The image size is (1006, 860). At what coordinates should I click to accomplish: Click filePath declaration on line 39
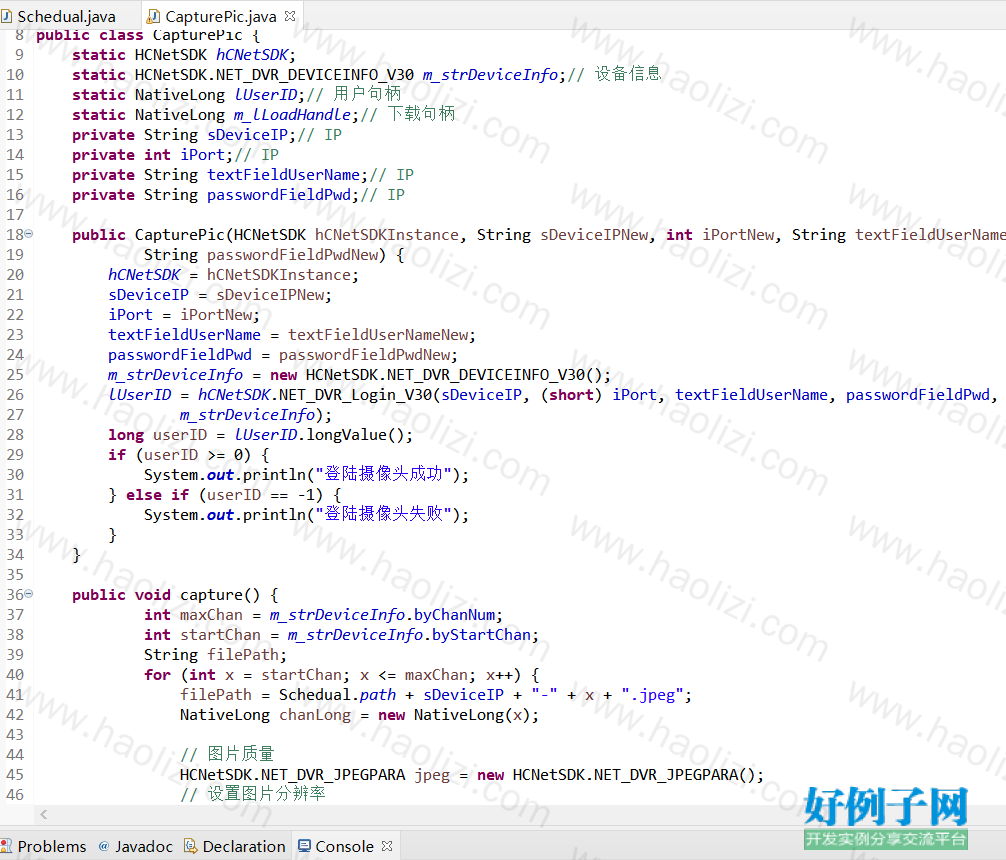[243, 655]
